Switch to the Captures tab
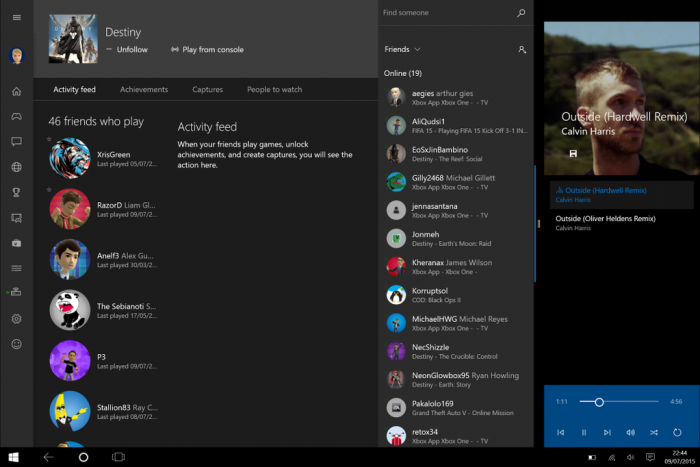Viewport: 700px width, 467px height. tap(207, 90)
